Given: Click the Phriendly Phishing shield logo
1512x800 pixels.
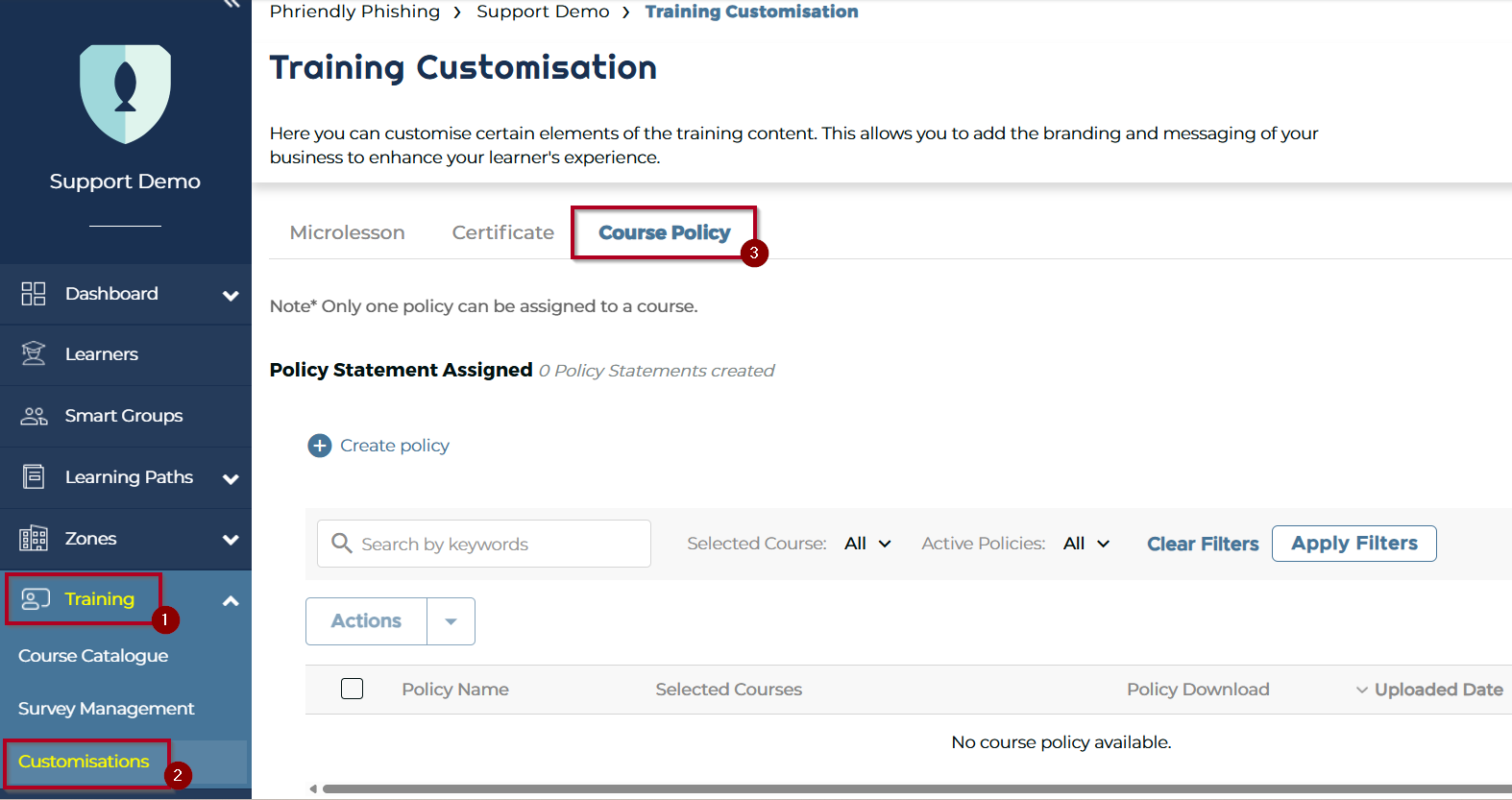Looking at the screenshot, I should pyautogui.click(x=125, y=94).
